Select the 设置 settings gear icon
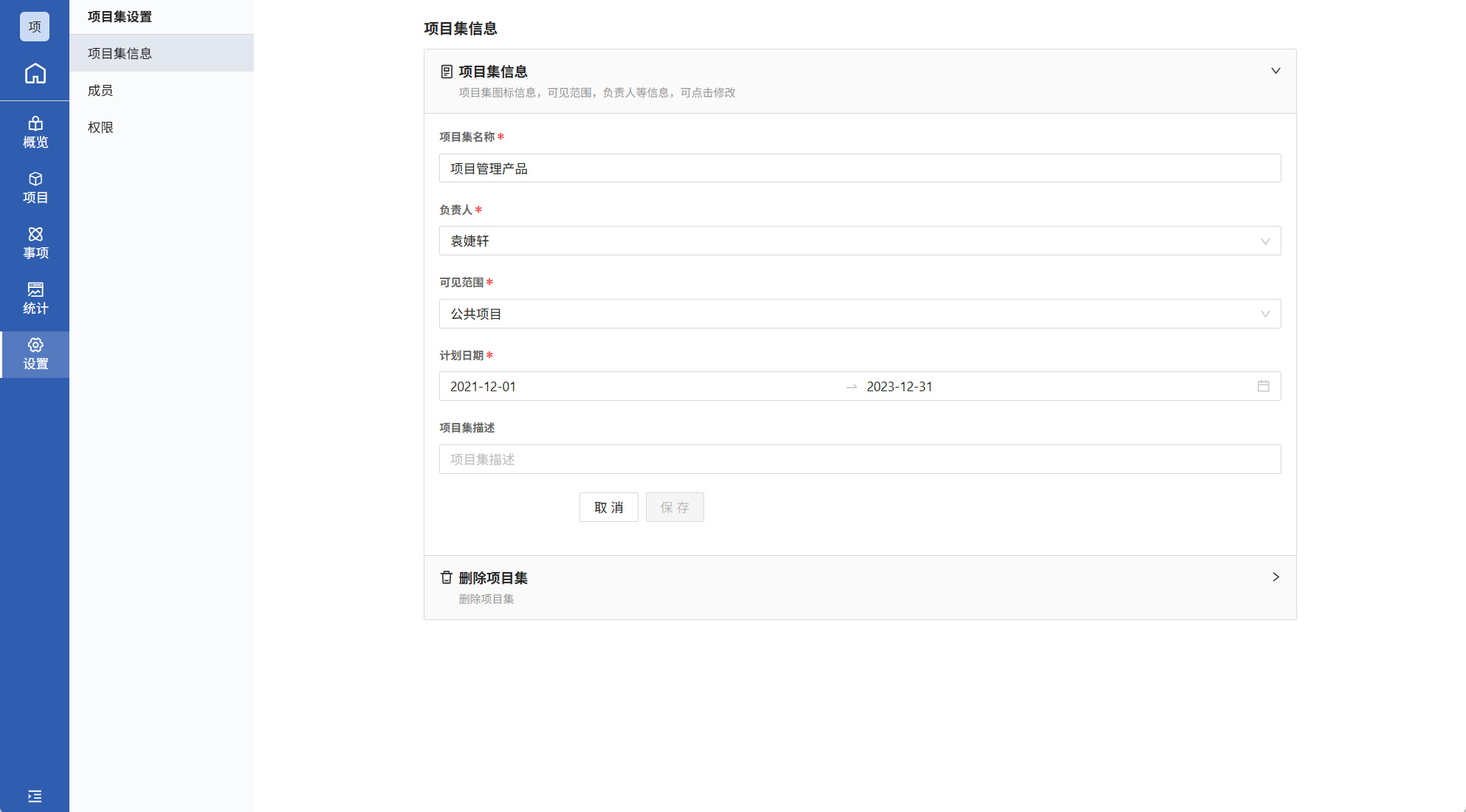 (x=35, y=354)
